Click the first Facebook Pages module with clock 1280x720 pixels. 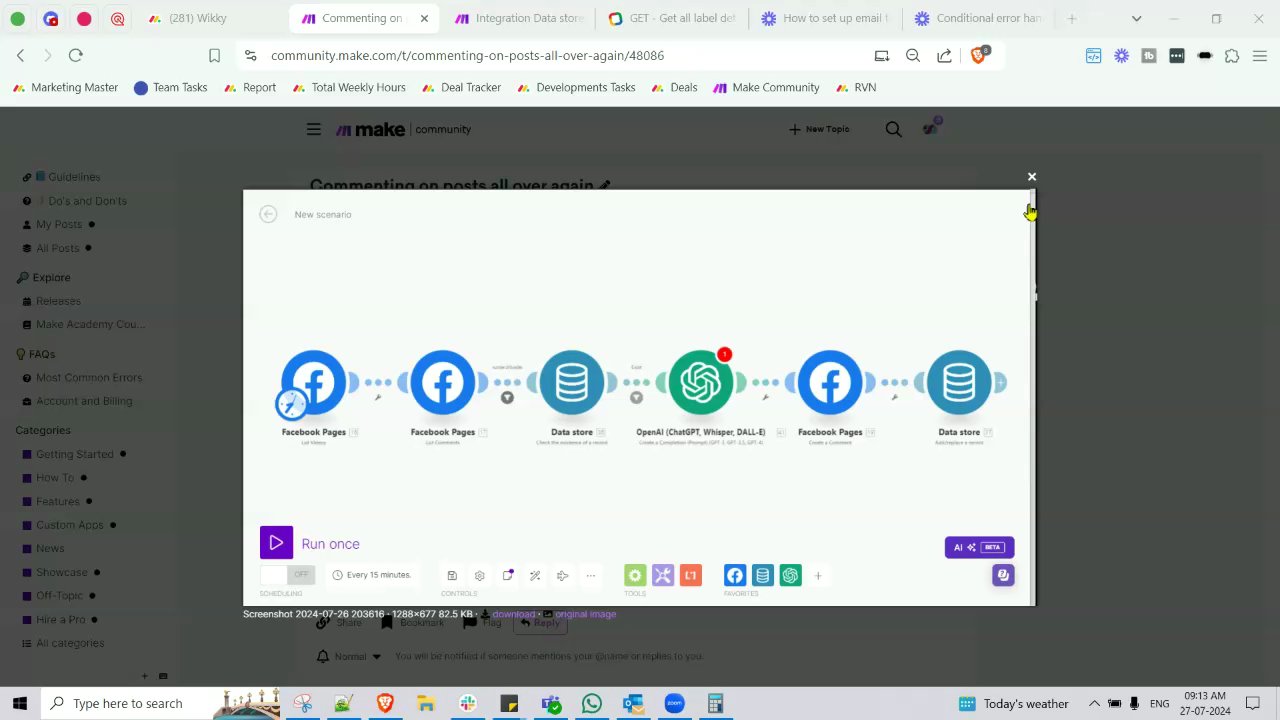point(313,382)
